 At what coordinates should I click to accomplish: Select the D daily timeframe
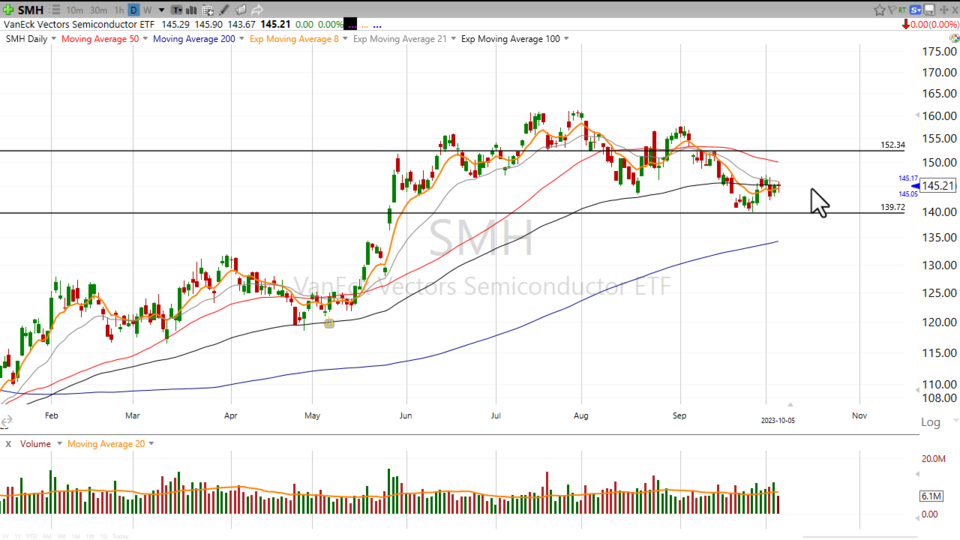point(133,10)
